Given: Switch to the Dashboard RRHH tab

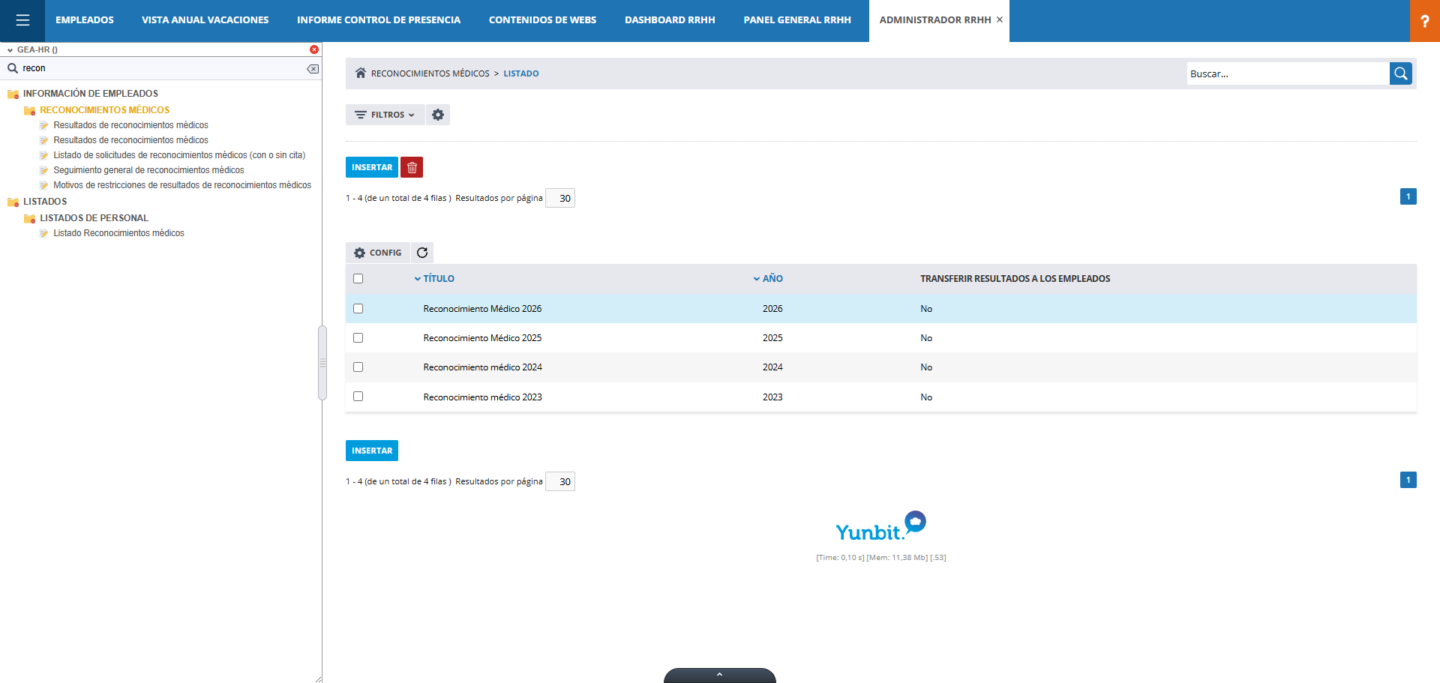Looking at the screenshot, I should (670, 20).
